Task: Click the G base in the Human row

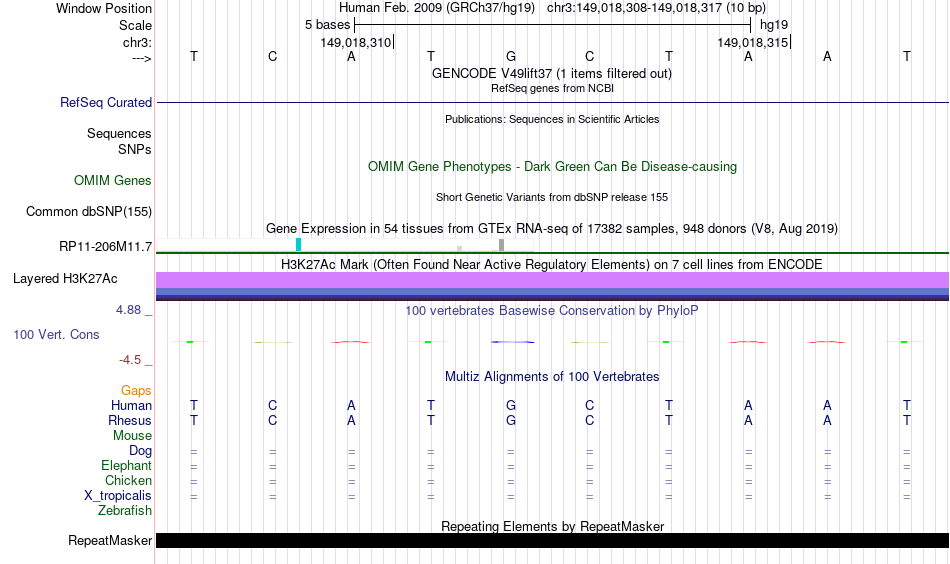Action: point(511,405)
